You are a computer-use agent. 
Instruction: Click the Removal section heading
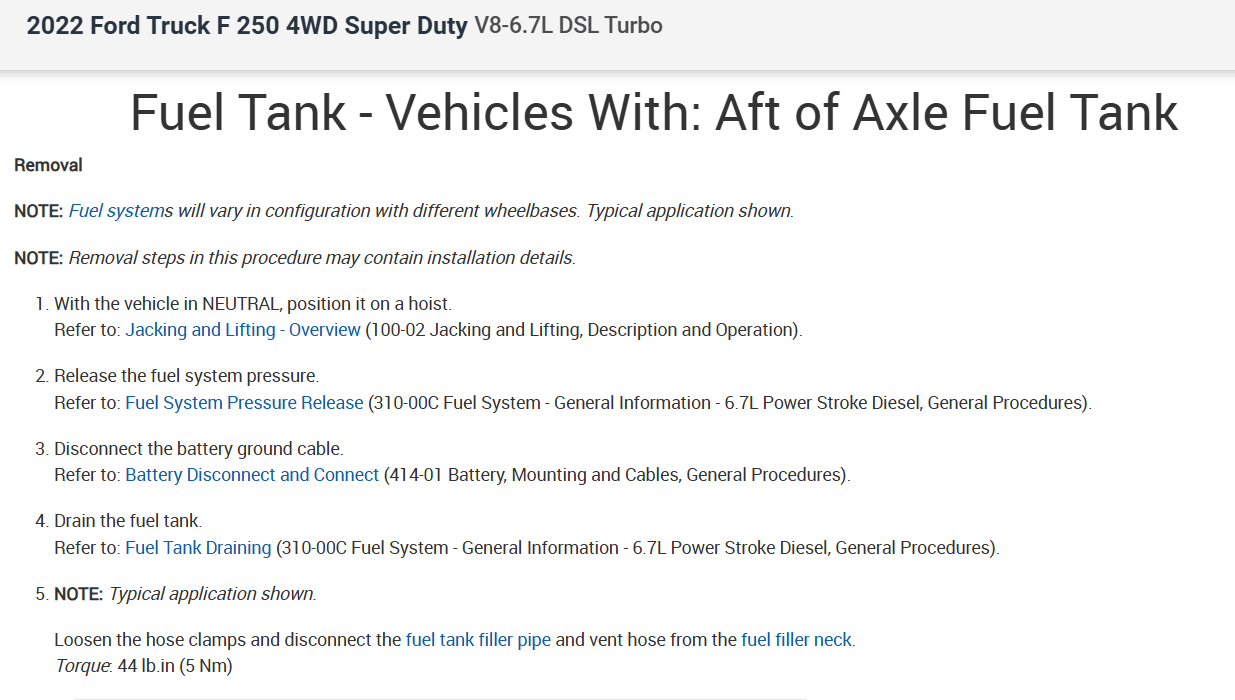(x=48, y=165)
